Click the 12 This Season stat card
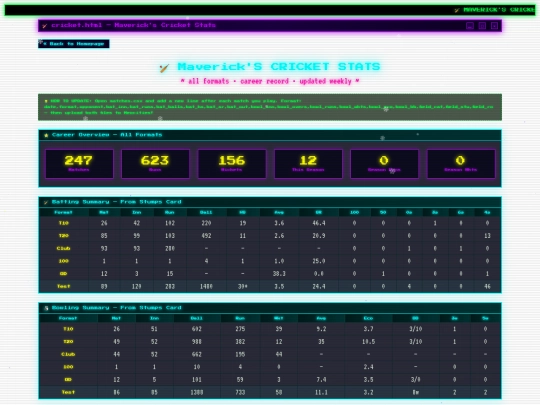540x405 pixels. tap(308, 164)
